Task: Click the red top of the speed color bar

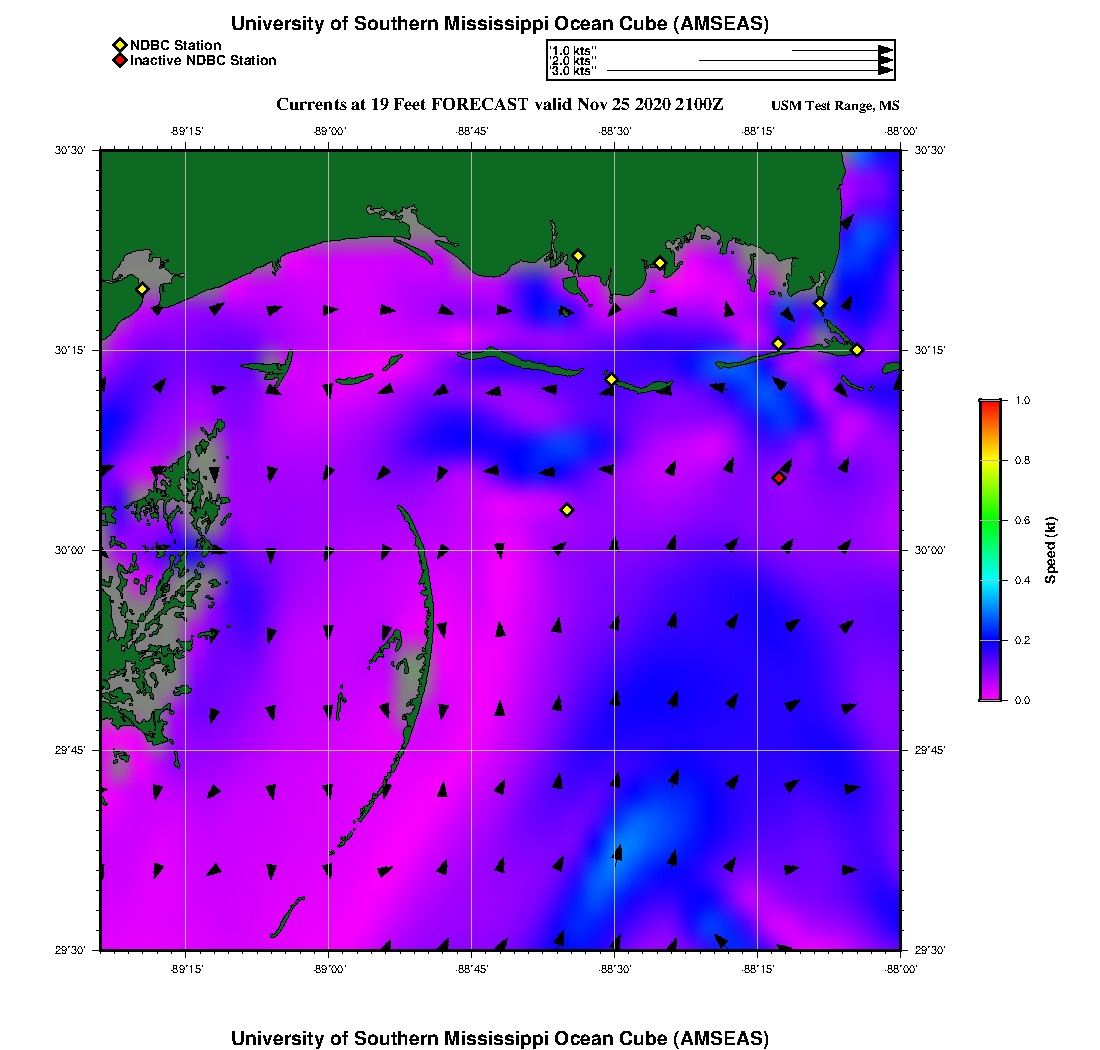Action: (989, 405)
